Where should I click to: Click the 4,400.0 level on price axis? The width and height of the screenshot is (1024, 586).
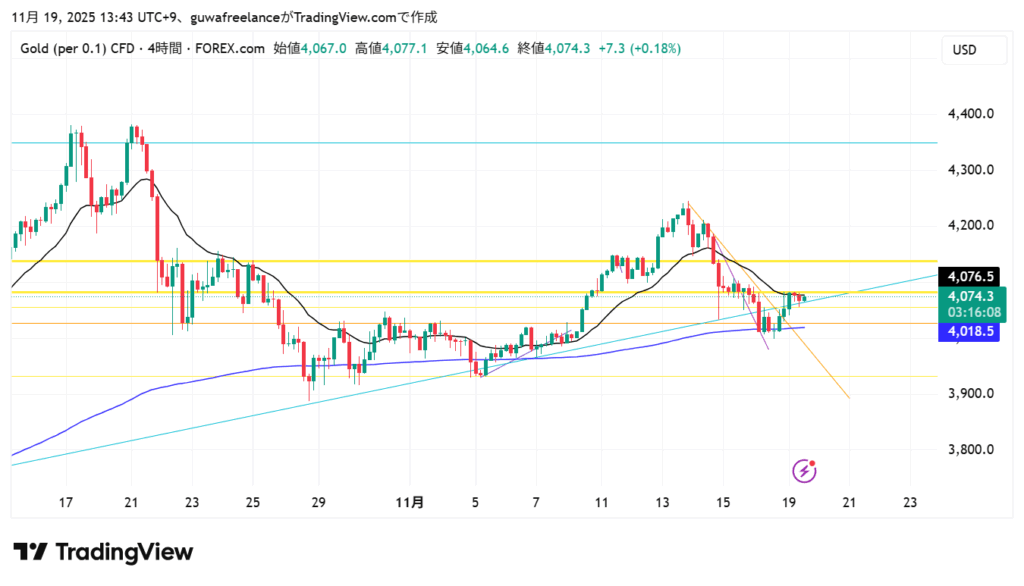[969, 114]
